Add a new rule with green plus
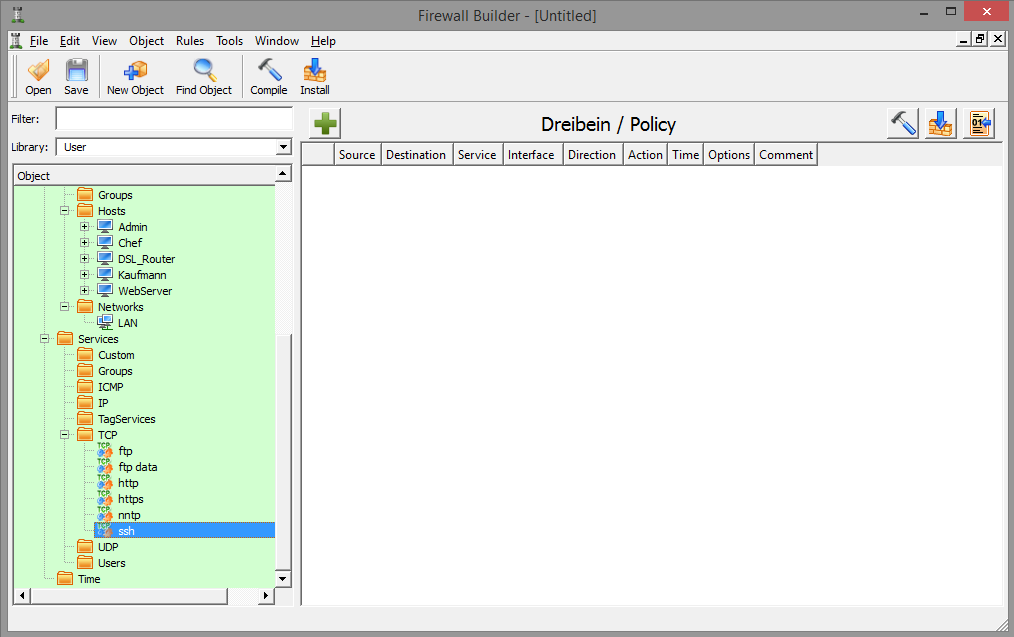The width and height of the screenshot is (1014, 637). (x=326, y=124)
